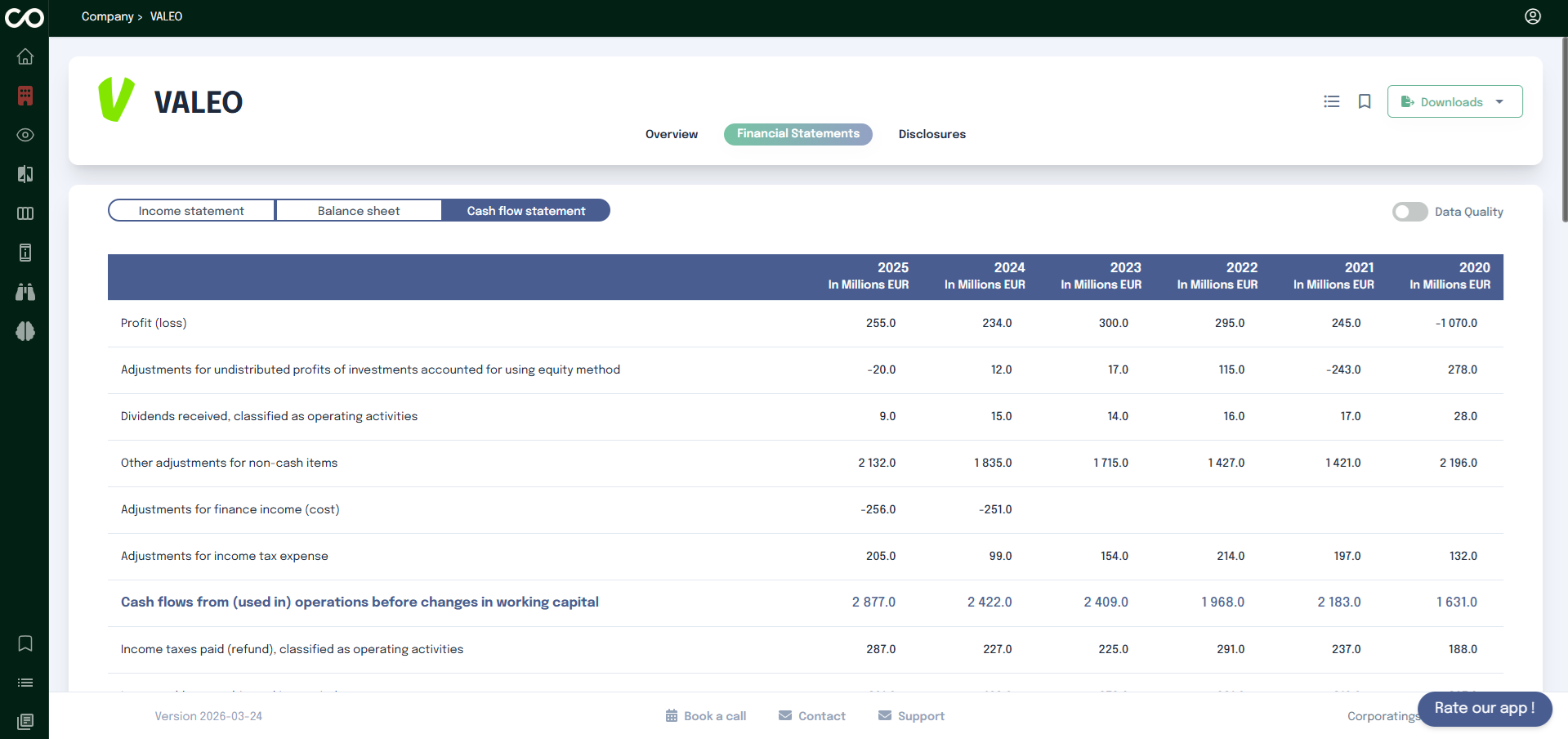The image size is (1568, 739).
Task: Click the columns icon in sidebar
Action: click(x=25, y=213)
